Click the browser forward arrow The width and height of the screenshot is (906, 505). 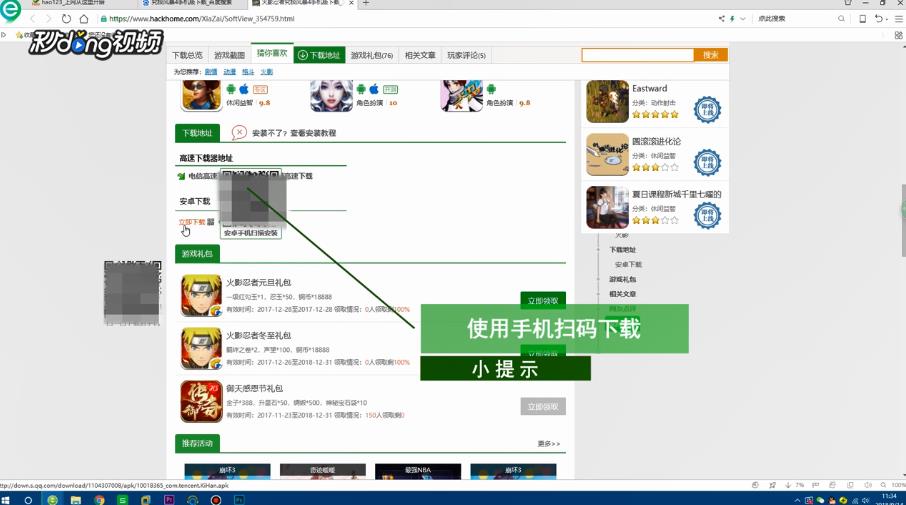pyautogui.click(x=49, y=18)
